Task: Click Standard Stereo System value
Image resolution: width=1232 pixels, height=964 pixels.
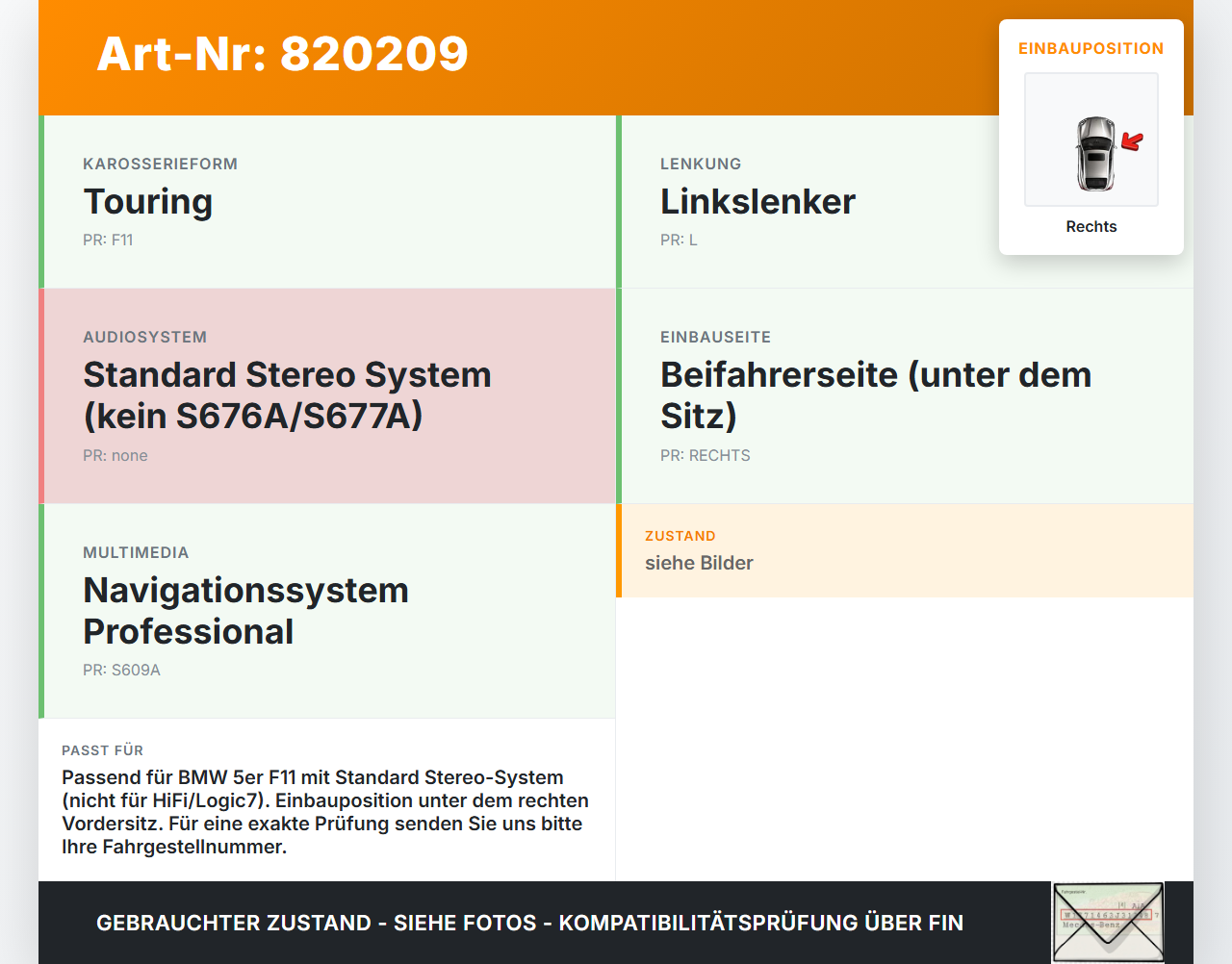Action: tap(287, 394)
